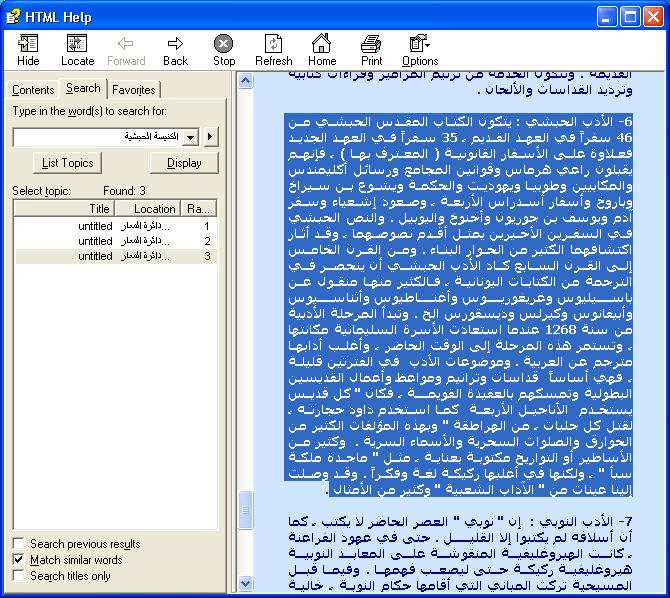Sort results by Title column header

(x=65, y=209)
